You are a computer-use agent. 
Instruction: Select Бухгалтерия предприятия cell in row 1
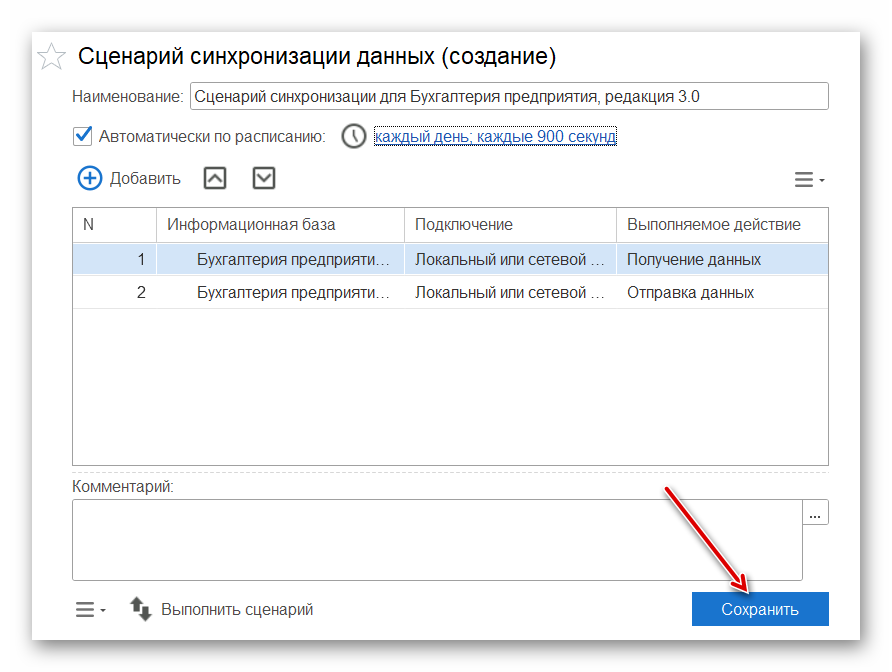280,259
